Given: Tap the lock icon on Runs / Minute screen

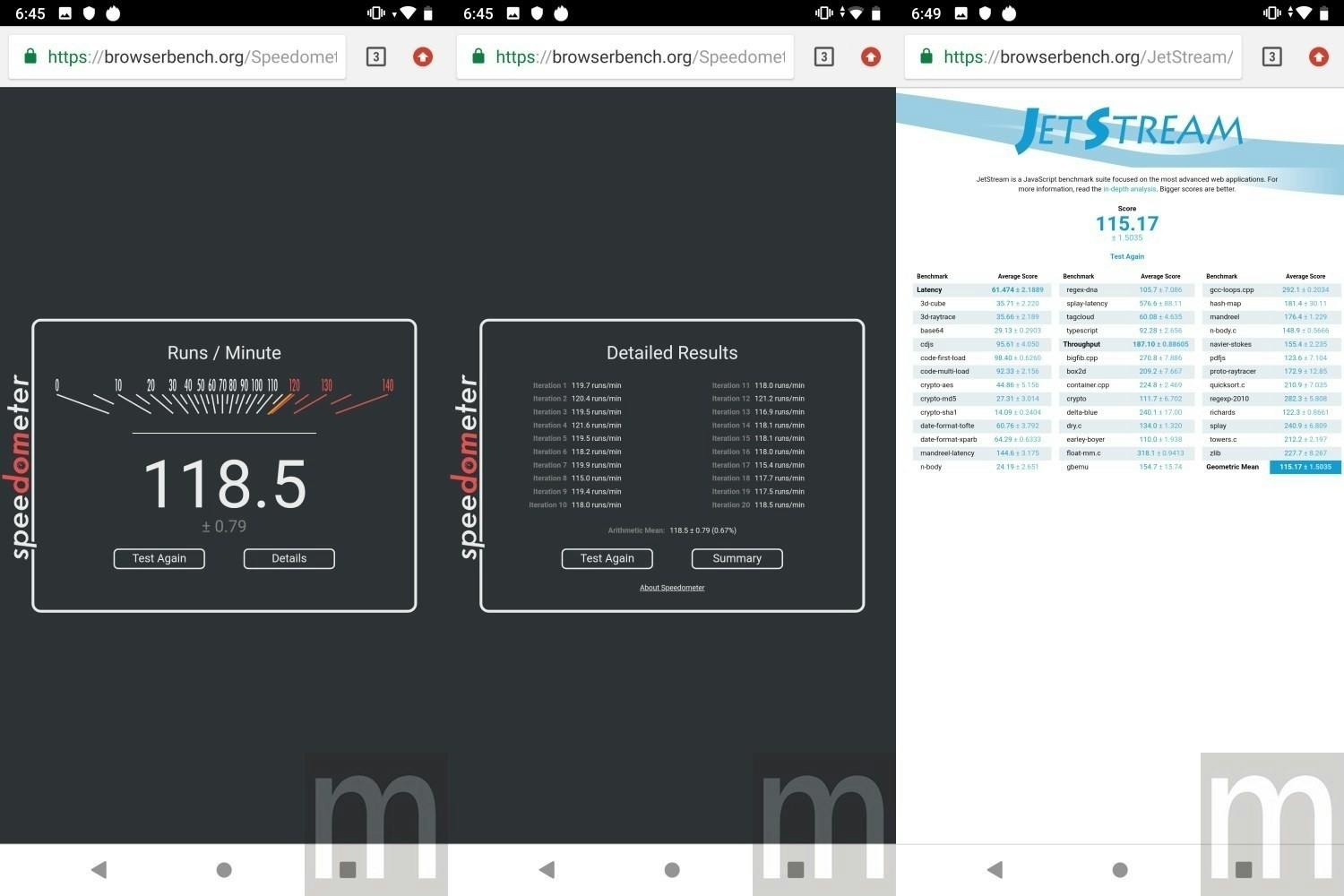Looking at the screenshot, I should point(30,56).
